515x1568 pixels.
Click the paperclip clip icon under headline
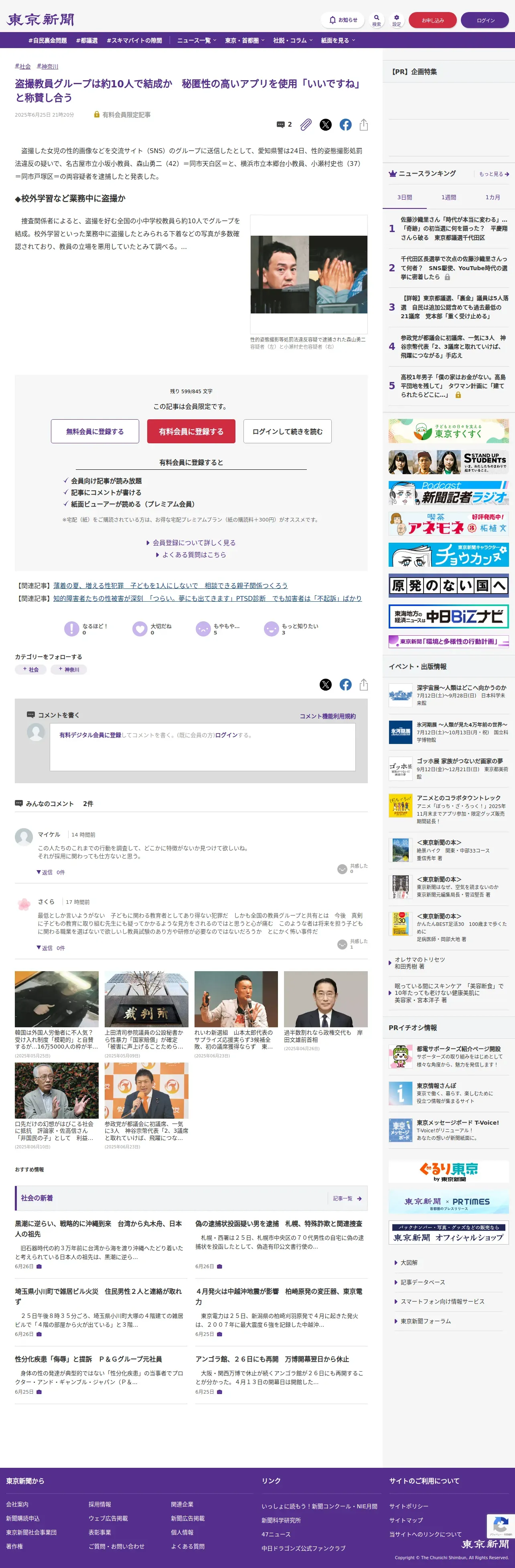pos(306,125)
